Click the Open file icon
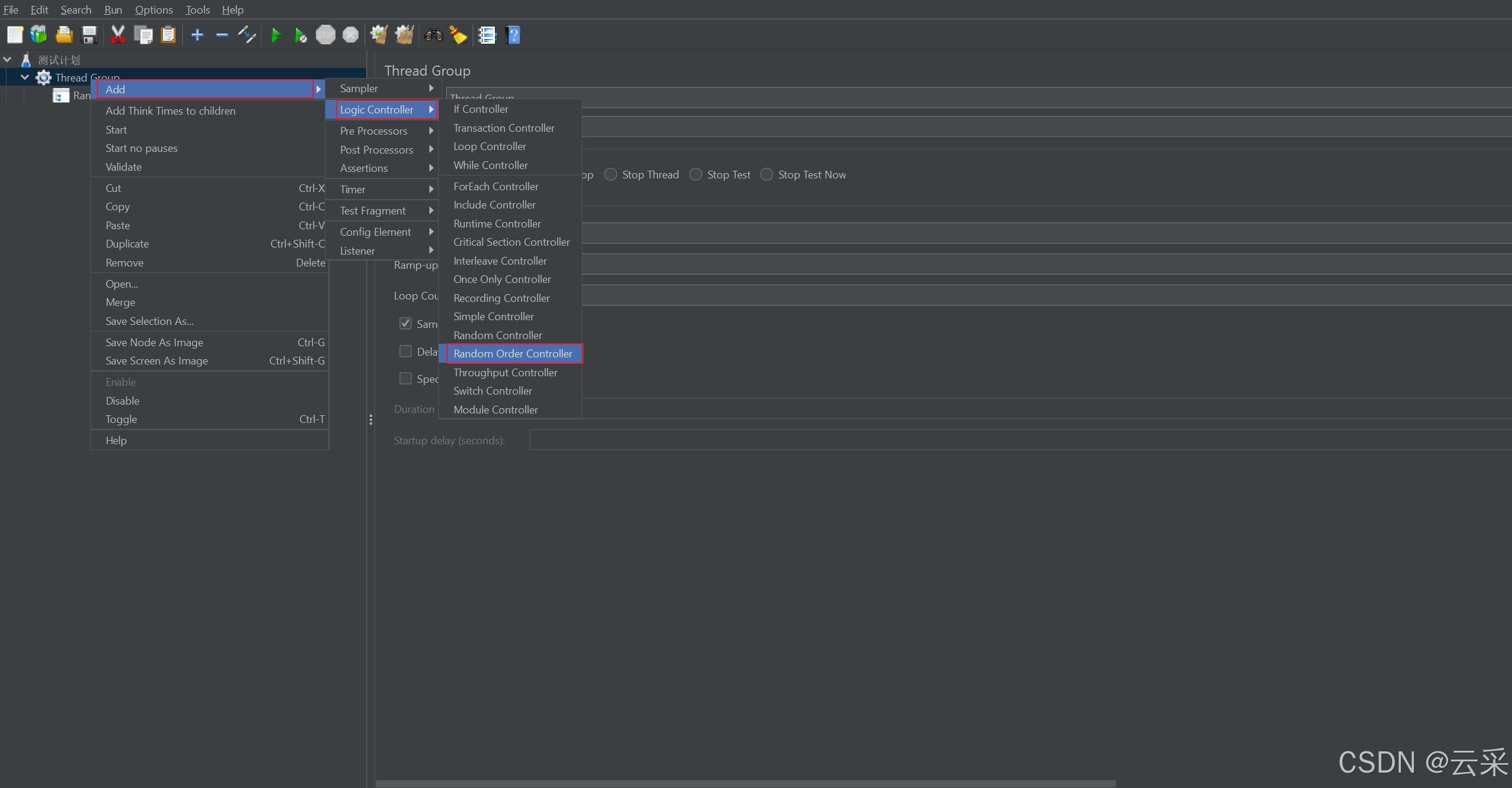This screenshot has width=1512, height=788. coord(63,35)
